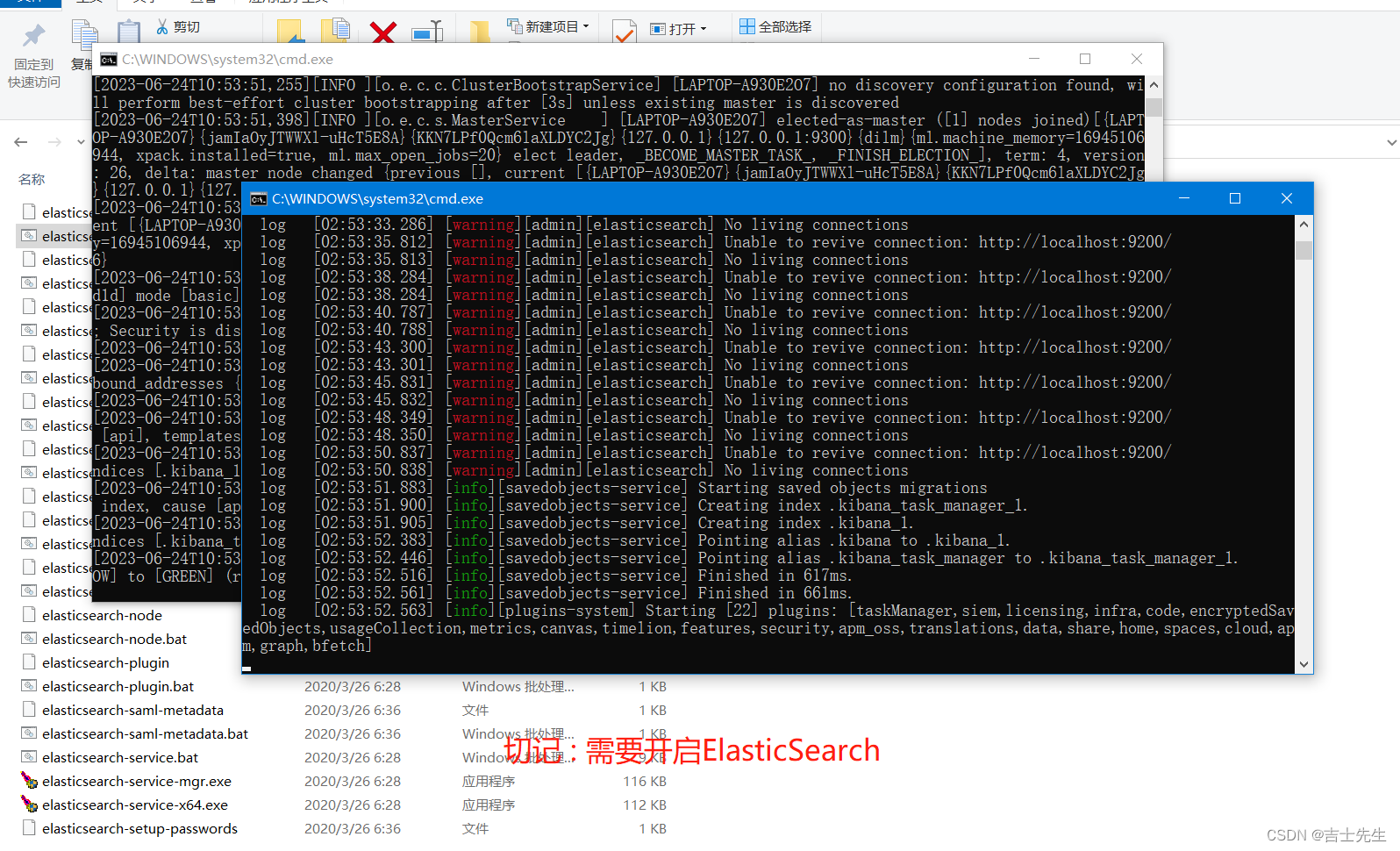Open the 打开 (Open) dropdown in the ribbon

[678, 29]
